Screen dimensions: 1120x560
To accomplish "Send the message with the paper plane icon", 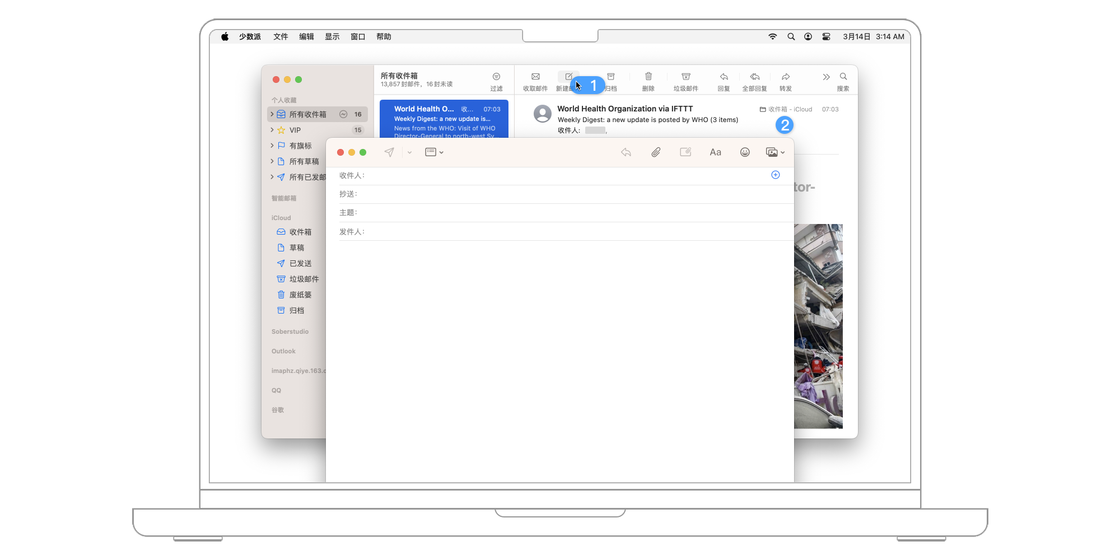I will click(389, 152).
